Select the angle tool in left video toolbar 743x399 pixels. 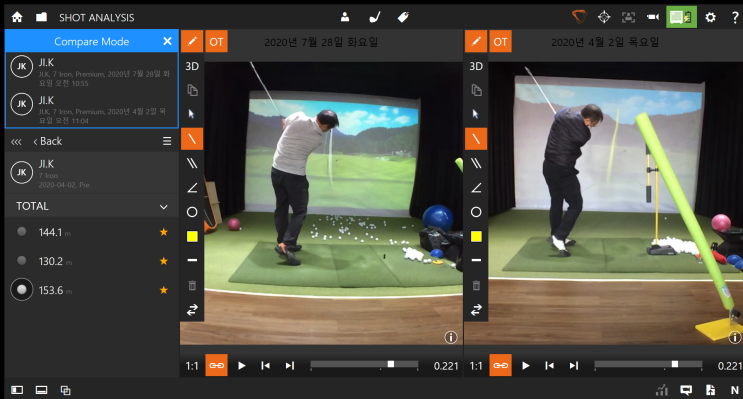click(192, 188)
